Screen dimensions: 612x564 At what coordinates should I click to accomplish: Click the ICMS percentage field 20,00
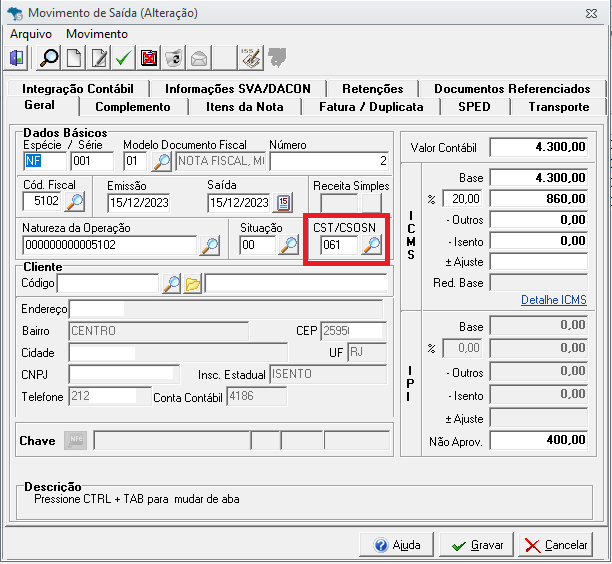coord(462,199)
